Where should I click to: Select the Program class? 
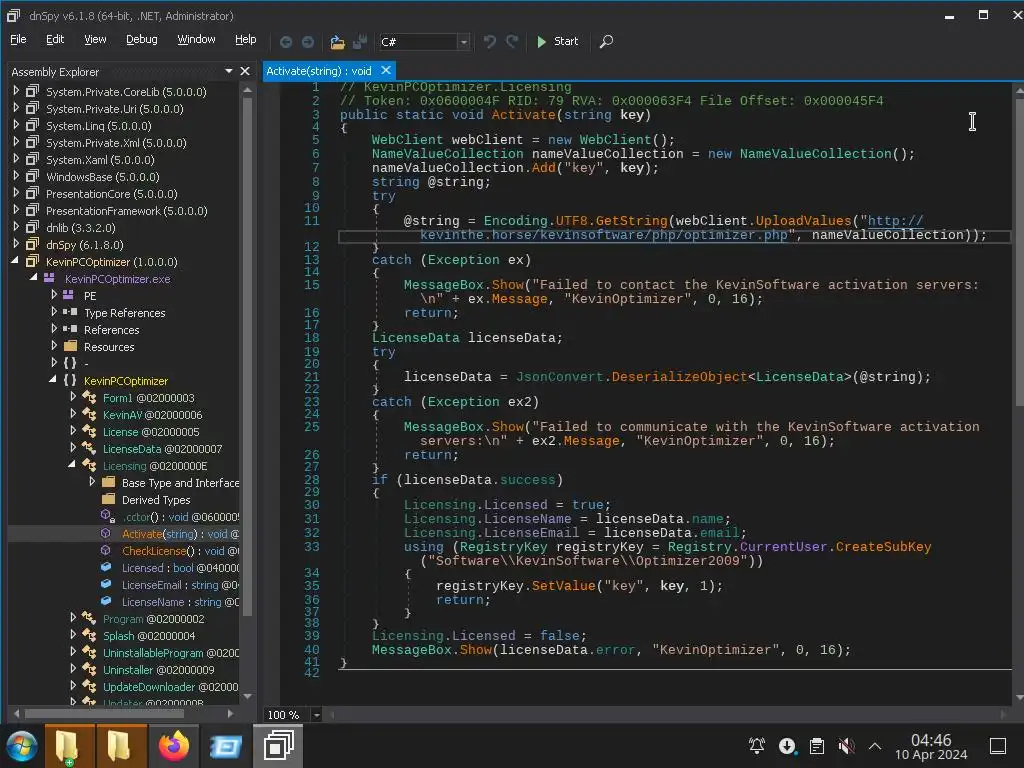coord(153,618)
